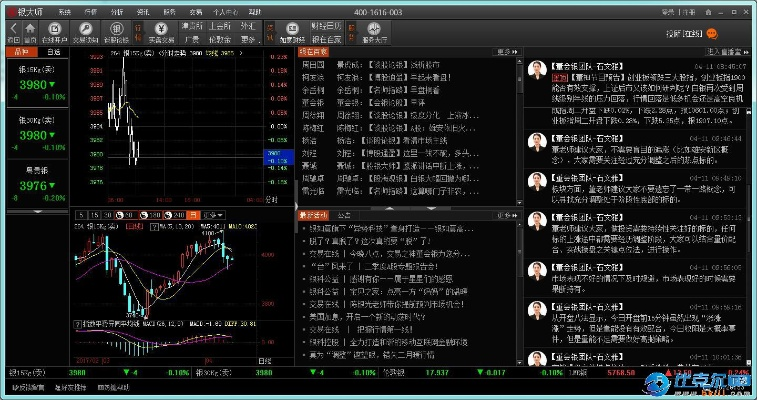Click the 5768.50 ticker value
The height and width of the screenshot is (400, 757).
coord(621,373)
